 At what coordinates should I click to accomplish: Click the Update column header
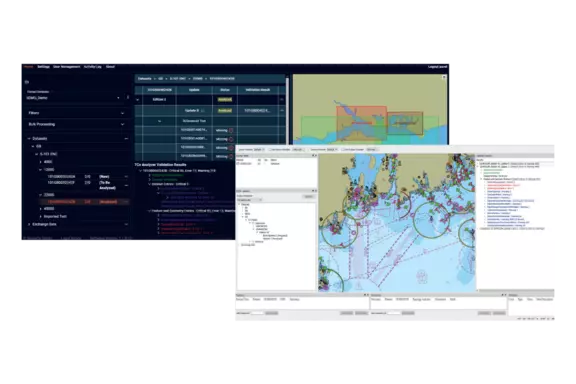coord(194,90)
